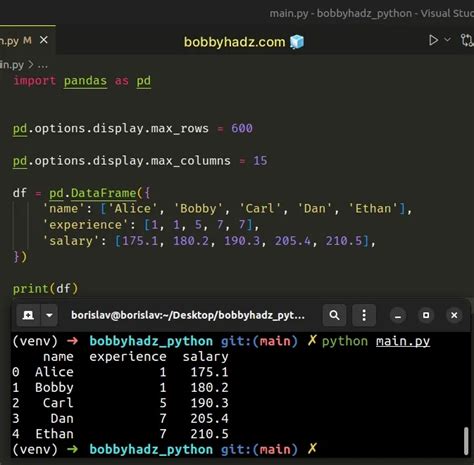474x465 pixels.
Task: Open the terminal three-dot menu
Action: (364, 315)
